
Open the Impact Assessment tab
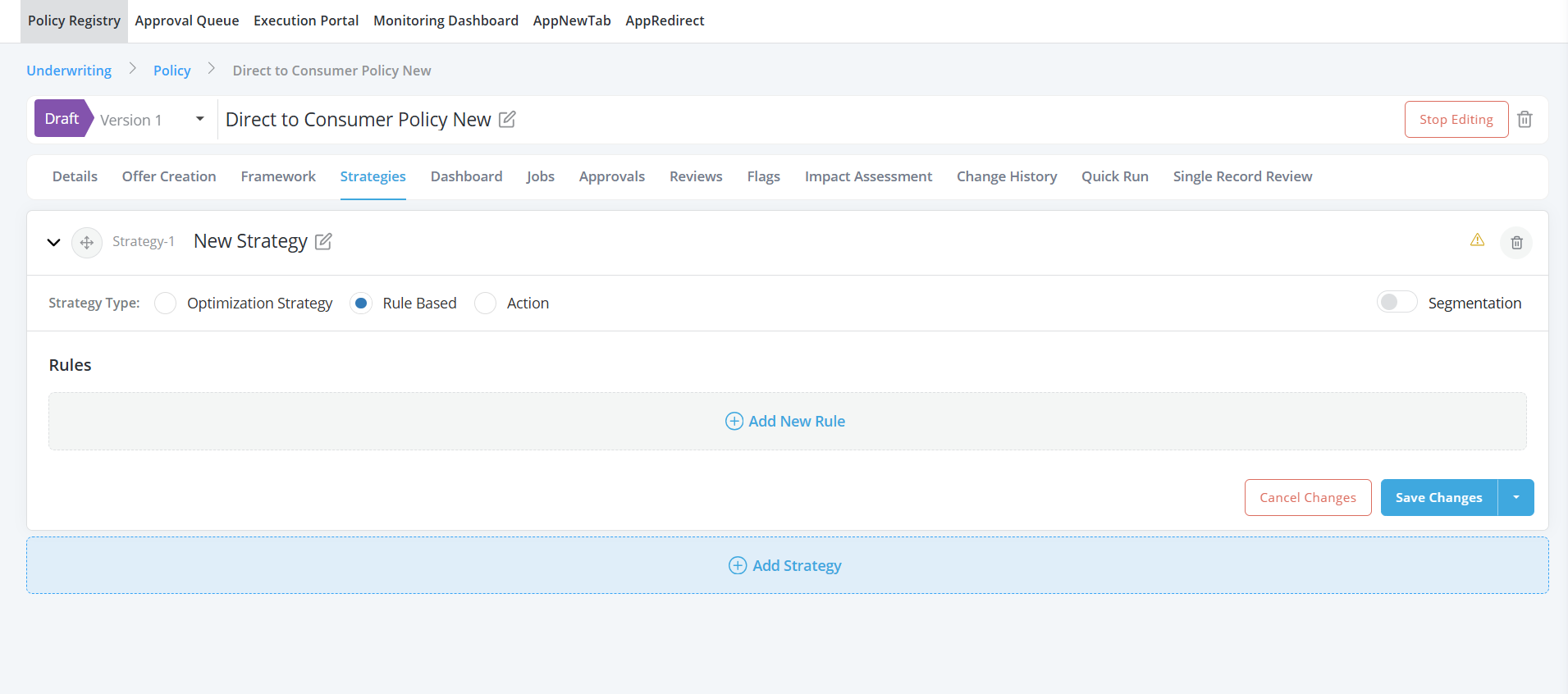pyautogui.click(x=868, y=177)
